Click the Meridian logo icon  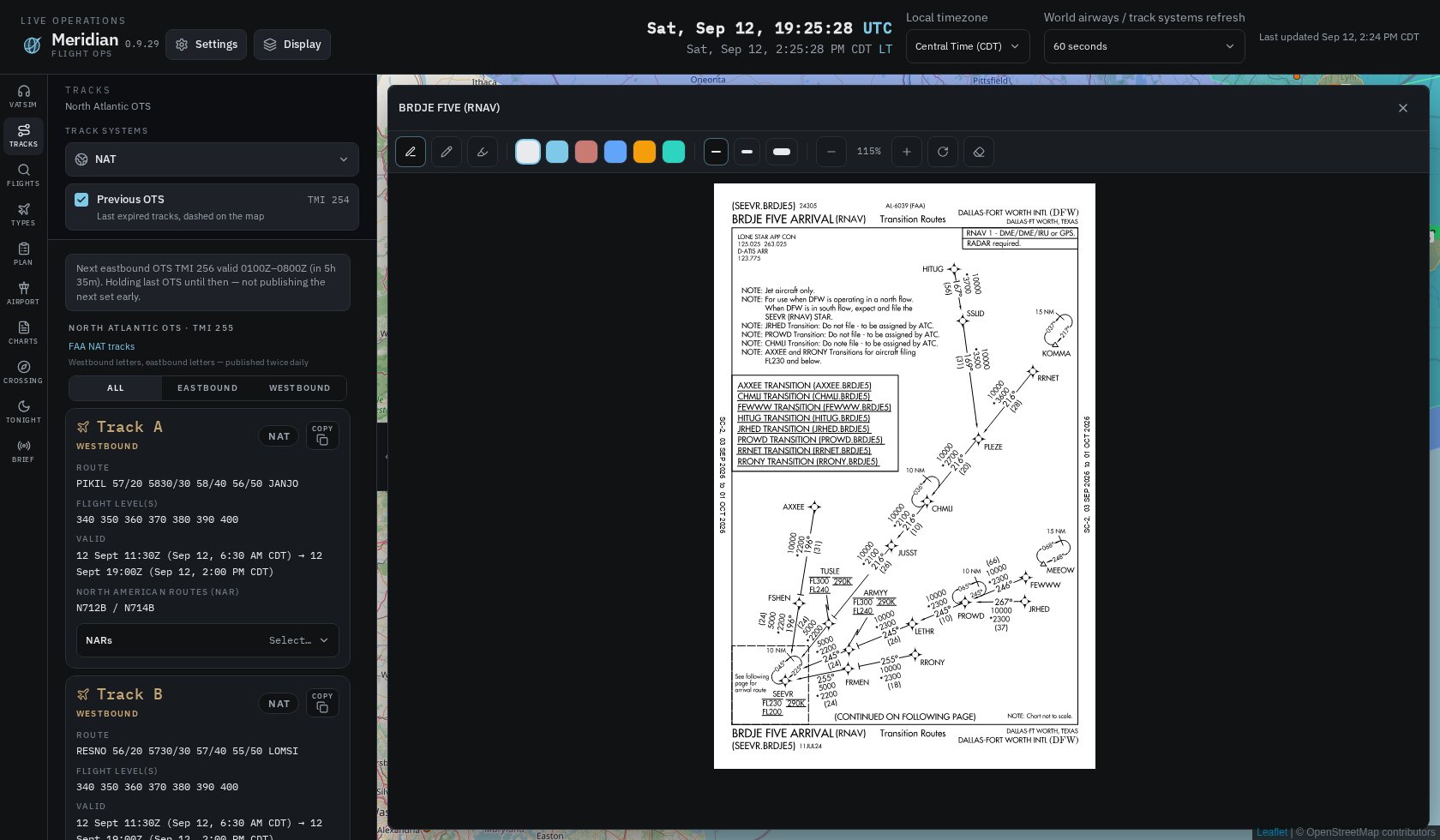32,45
